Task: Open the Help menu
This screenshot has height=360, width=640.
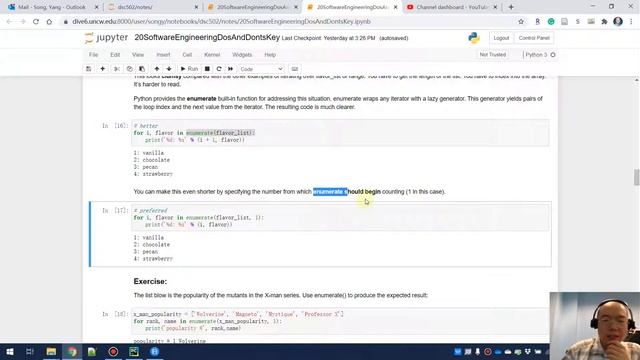Action: (270, 55)
